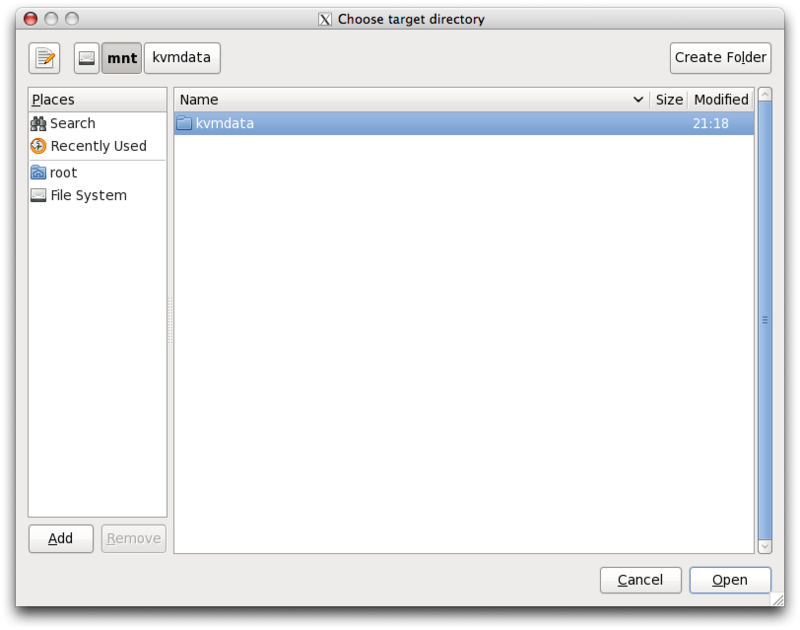Click the Cancel button
Viewport: 800px width, 630px height.
click(640, 580)
